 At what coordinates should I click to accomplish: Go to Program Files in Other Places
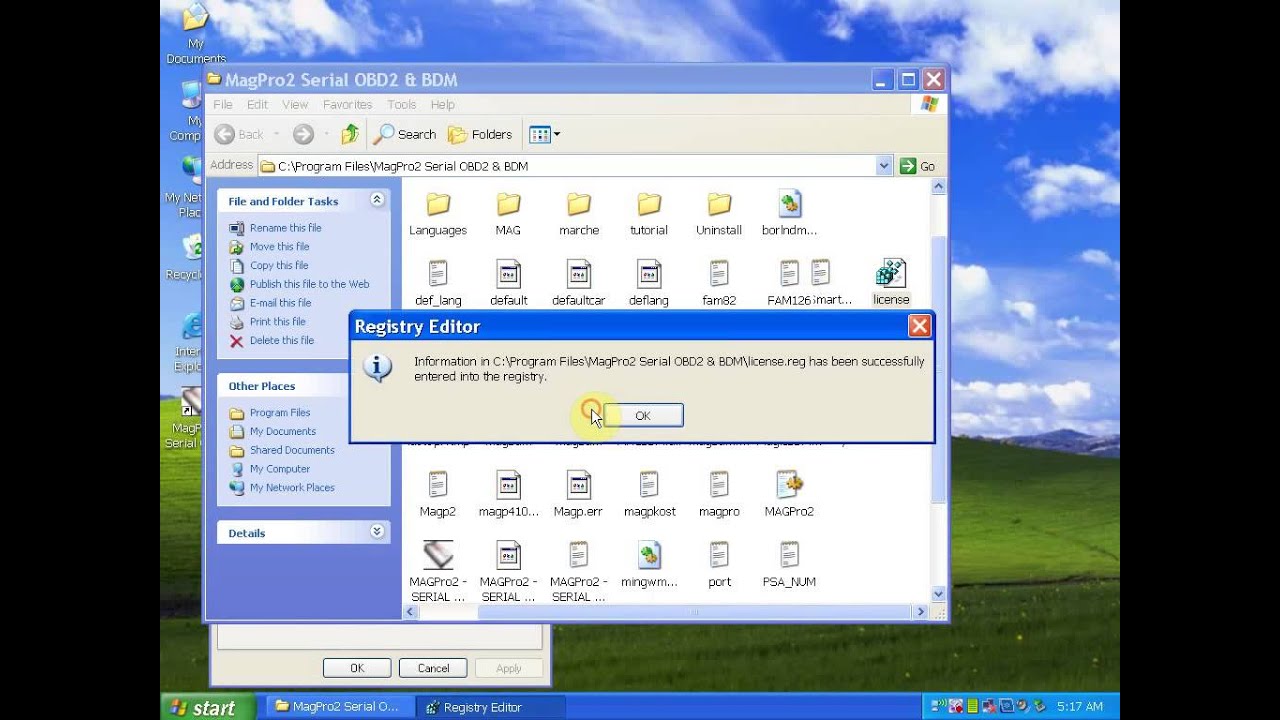pos(279,413)
